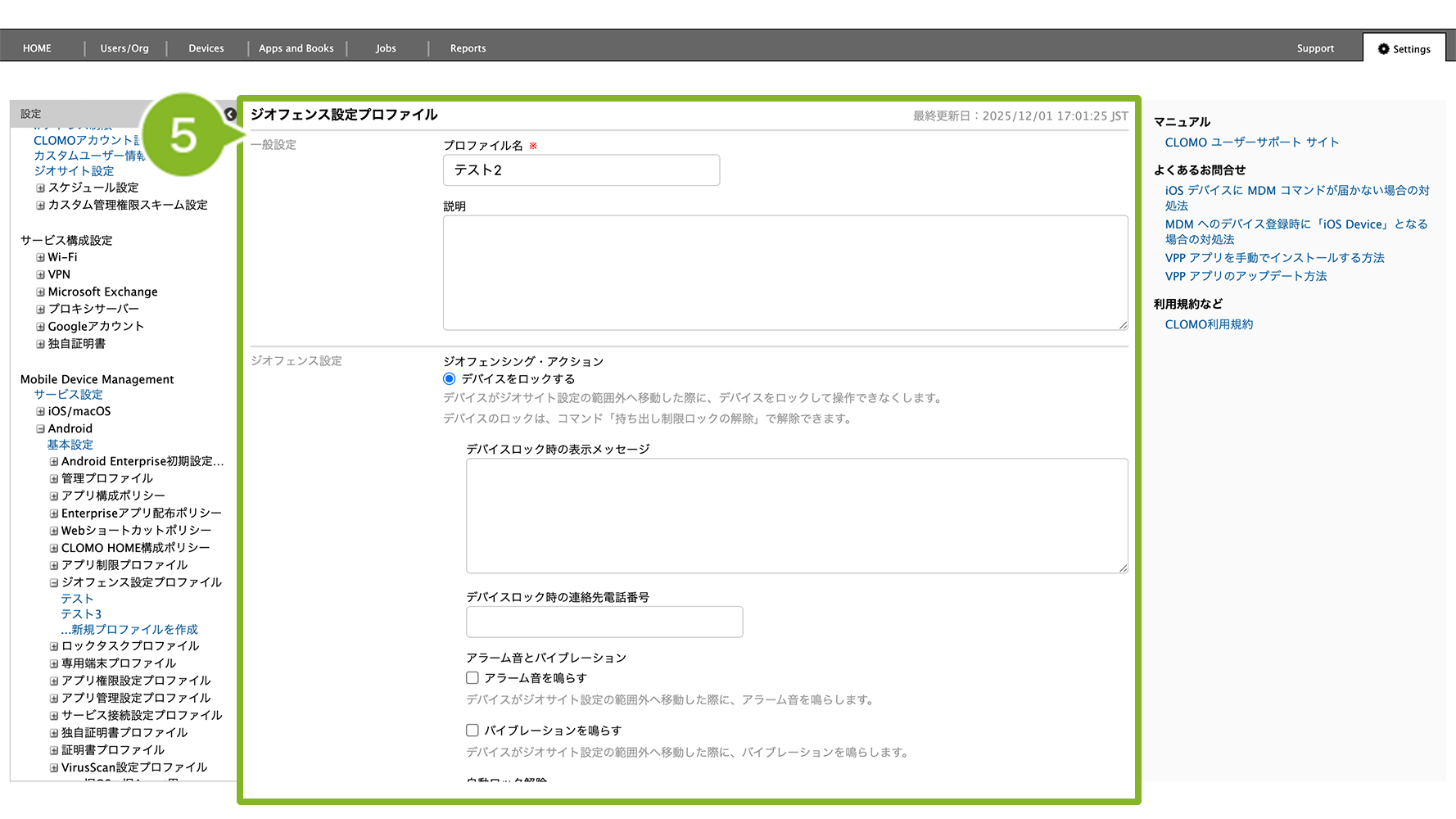Enable the バイブレーションを鳴らす checkbox
This screenshot has height=819, width=1456.
[x=473, y=731]
